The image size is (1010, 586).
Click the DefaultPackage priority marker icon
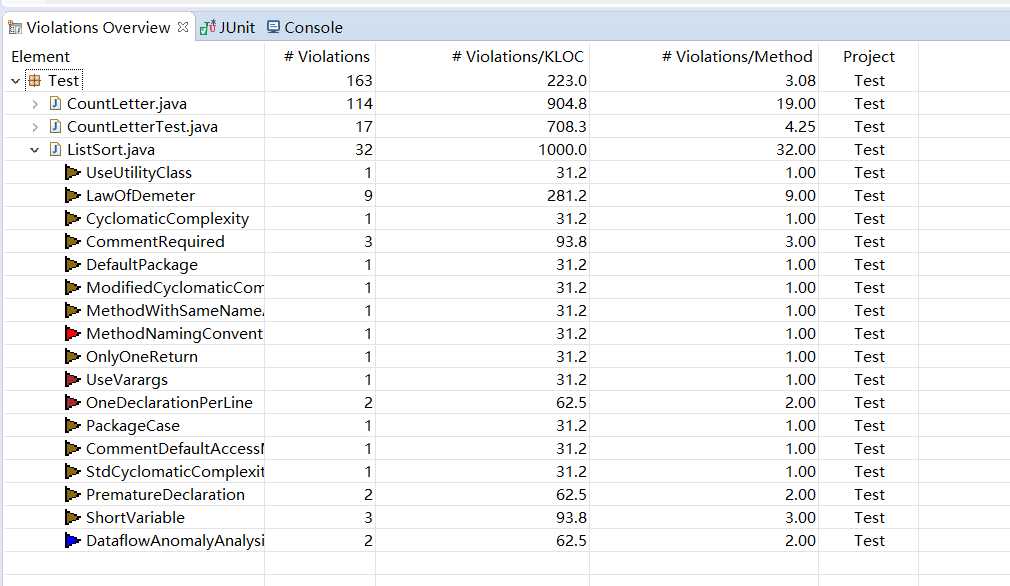(x=73, y=265)
